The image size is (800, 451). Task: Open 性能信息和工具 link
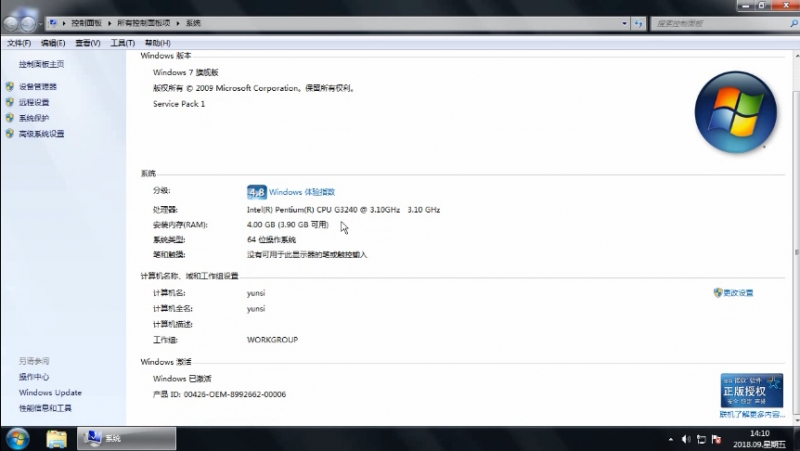tap(45, 409)
